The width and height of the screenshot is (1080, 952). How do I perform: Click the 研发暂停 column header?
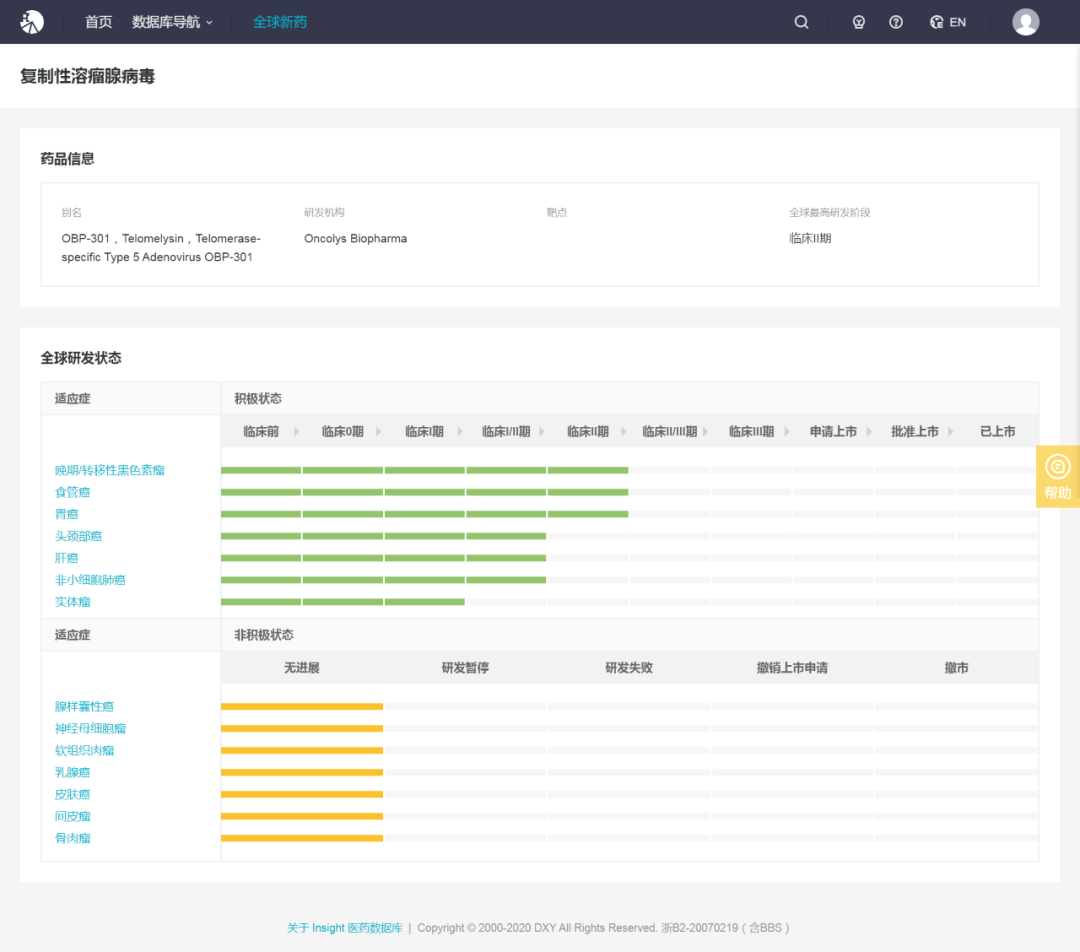pyautogui.click(x=465, y=668)
